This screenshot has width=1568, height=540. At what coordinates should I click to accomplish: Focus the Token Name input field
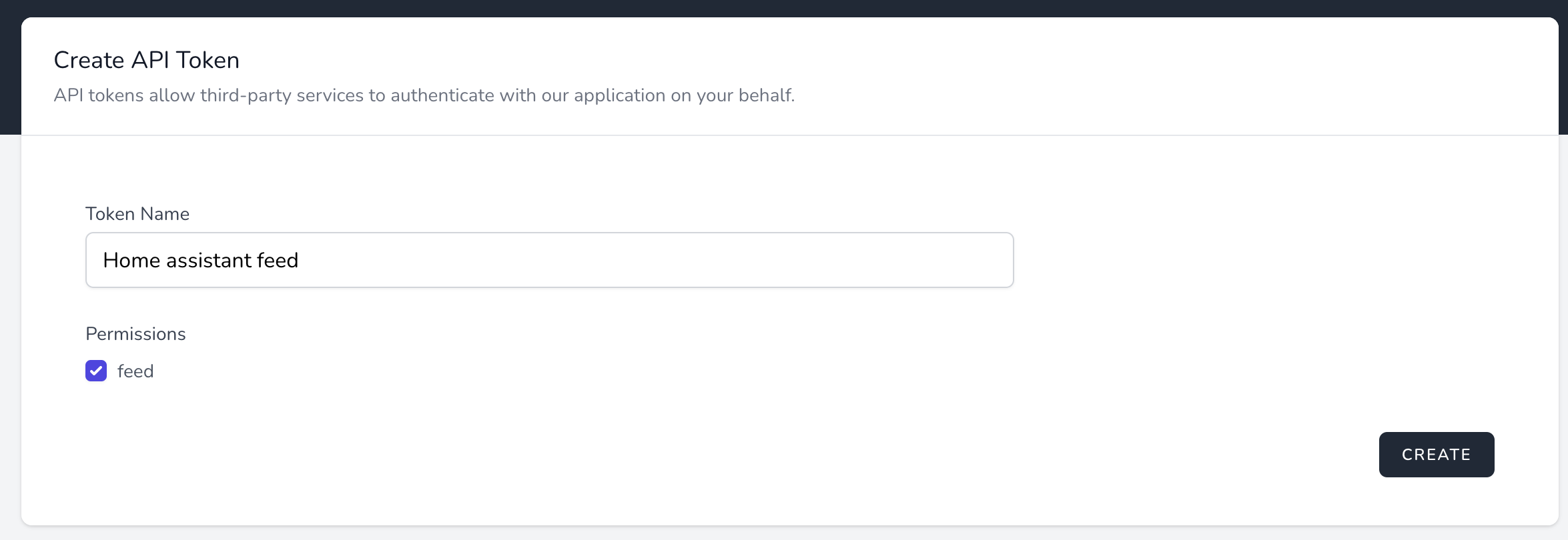(x=549, y=260)
